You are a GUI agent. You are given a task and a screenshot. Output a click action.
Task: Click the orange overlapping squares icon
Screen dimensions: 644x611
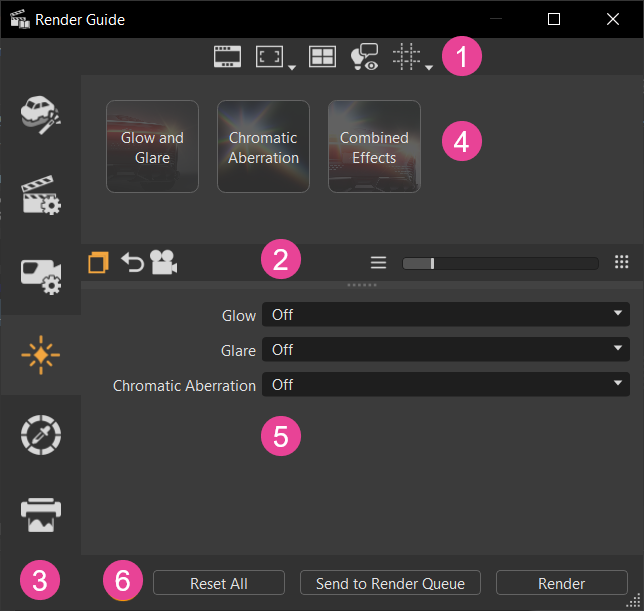click(x=99, y=262)
